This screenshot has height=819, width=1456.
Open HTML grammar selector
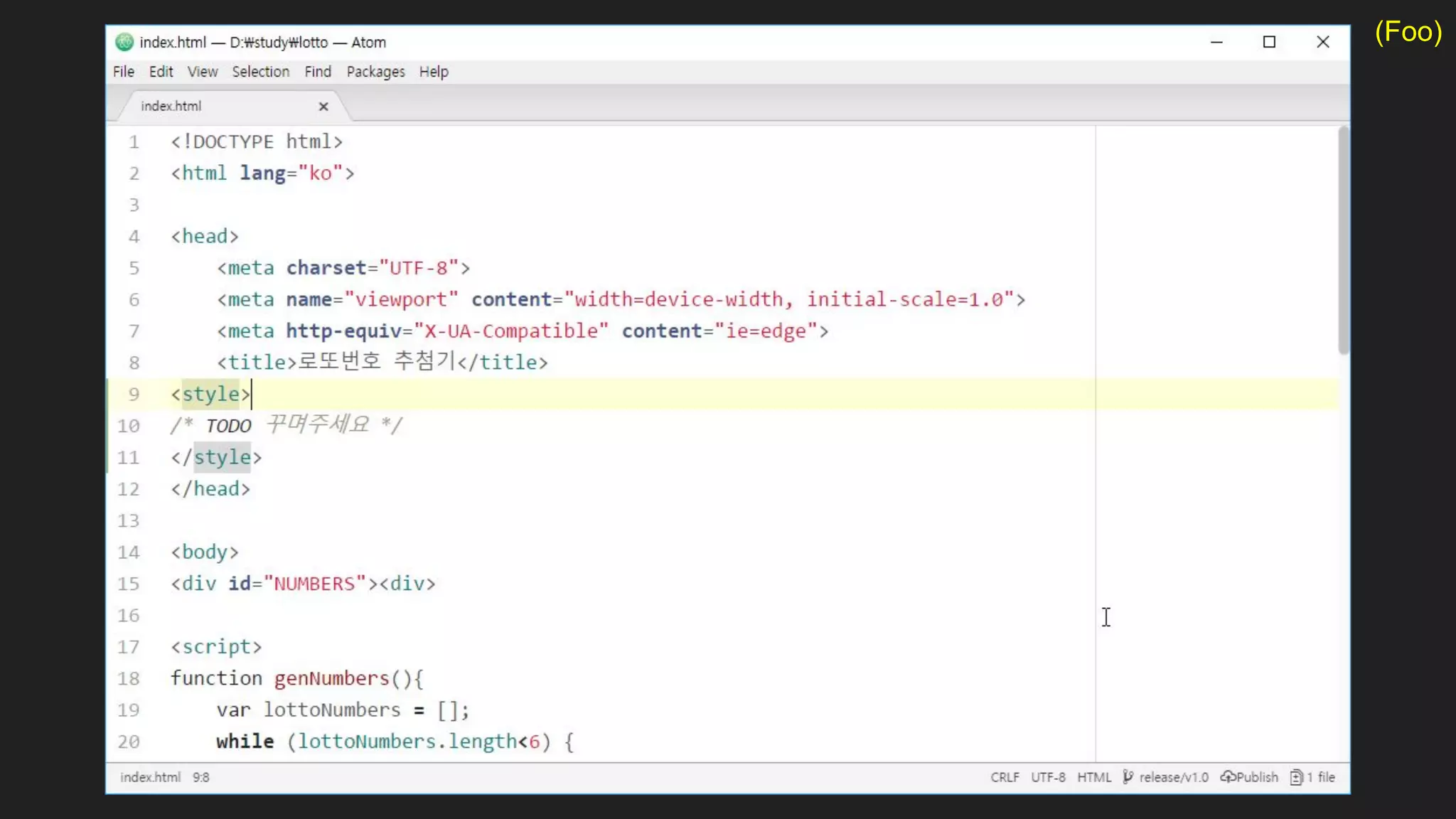[x=1093, y=777]
